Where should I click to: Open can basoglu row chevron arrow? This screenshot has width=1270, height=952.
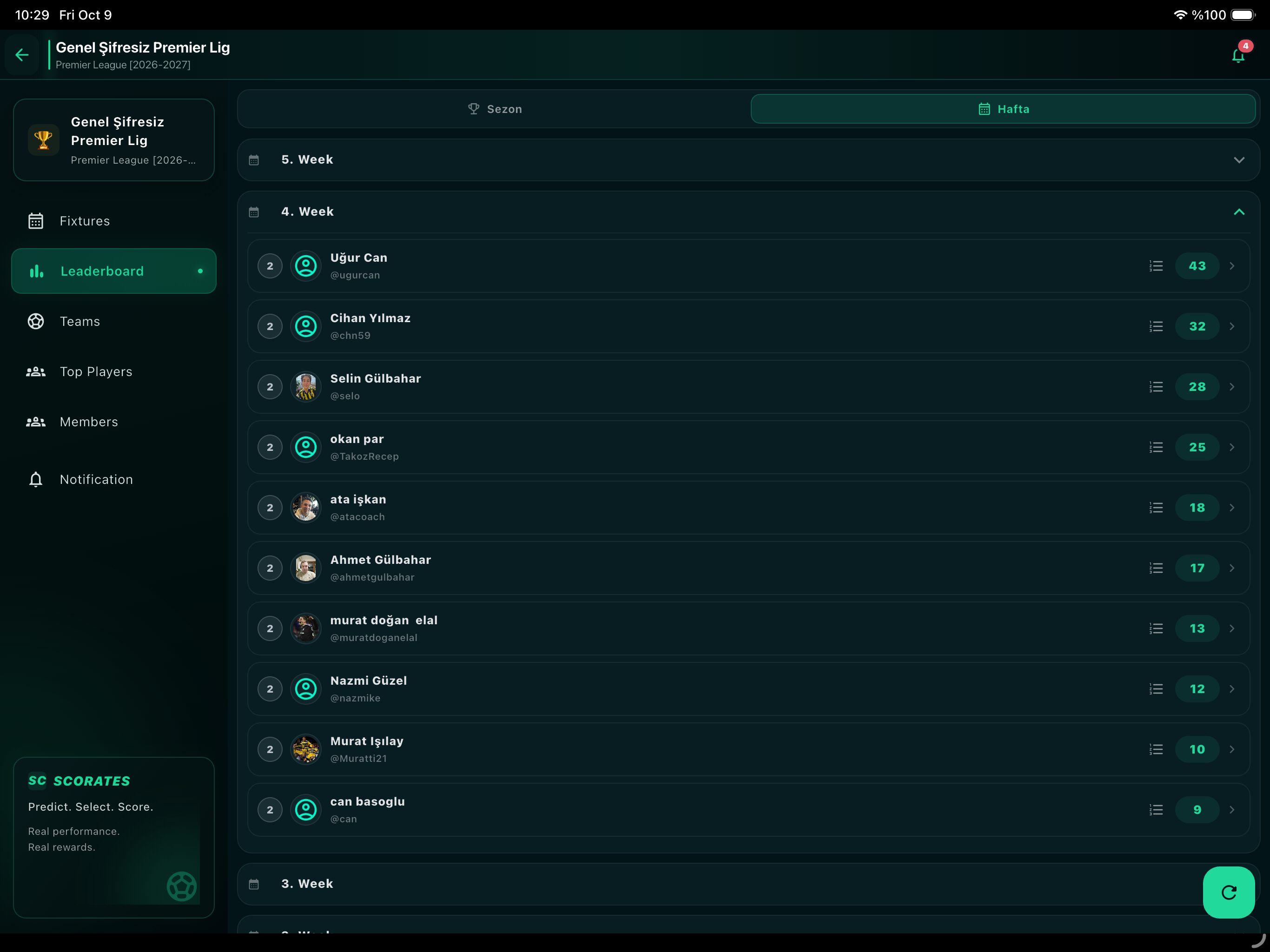[x=1232, y=810]
